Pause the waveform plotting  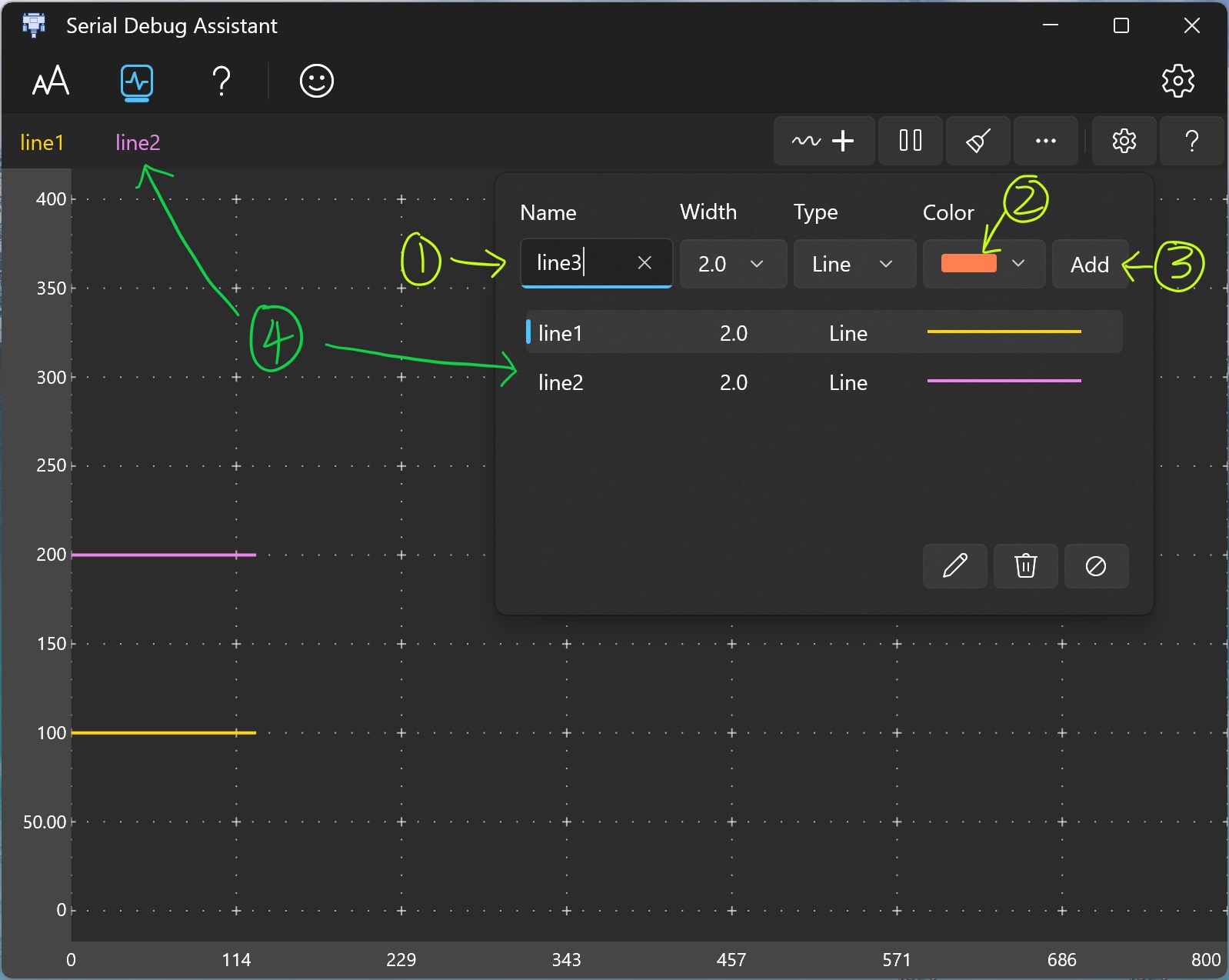pyautogui.click(x=911, y=141)
